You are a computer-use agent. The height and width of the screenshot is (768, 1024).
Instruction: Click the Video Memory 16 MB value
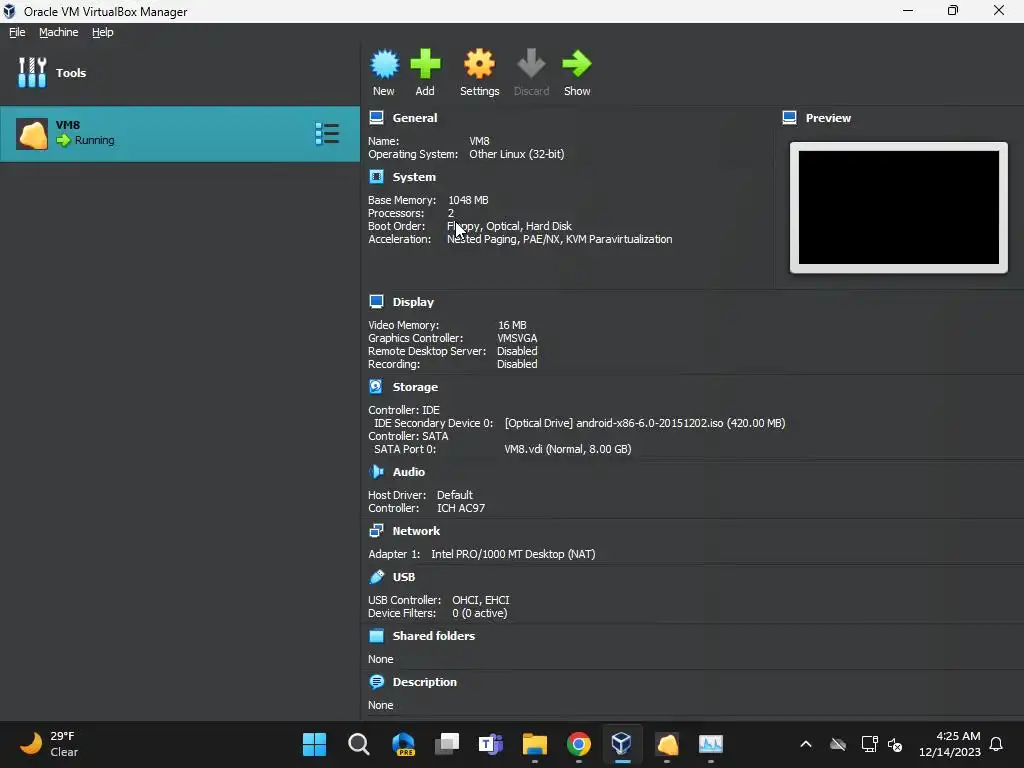coord(512,325)
